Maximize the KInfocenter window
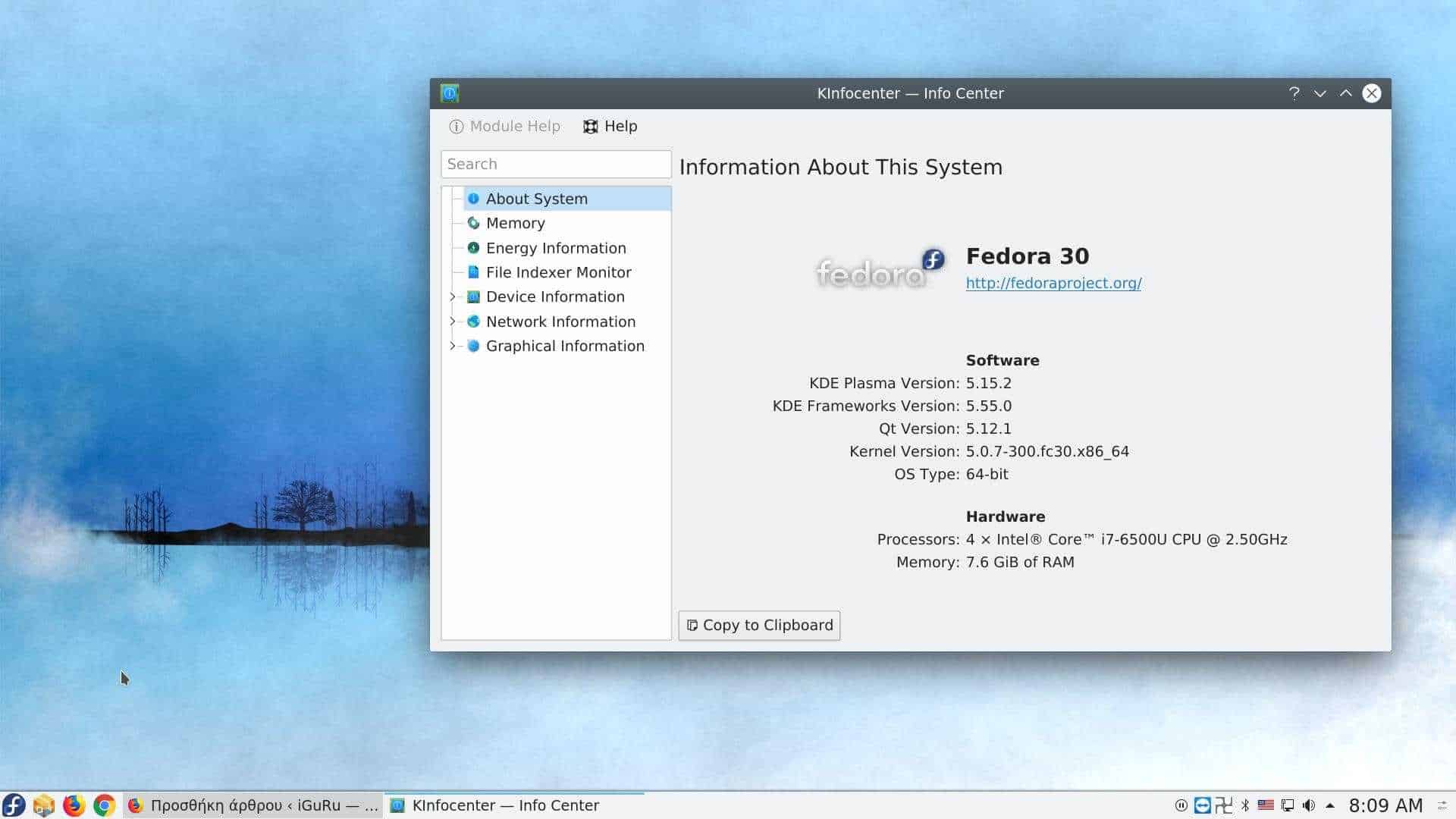This screenshot has height=819, width=1456. [1346, 93]
